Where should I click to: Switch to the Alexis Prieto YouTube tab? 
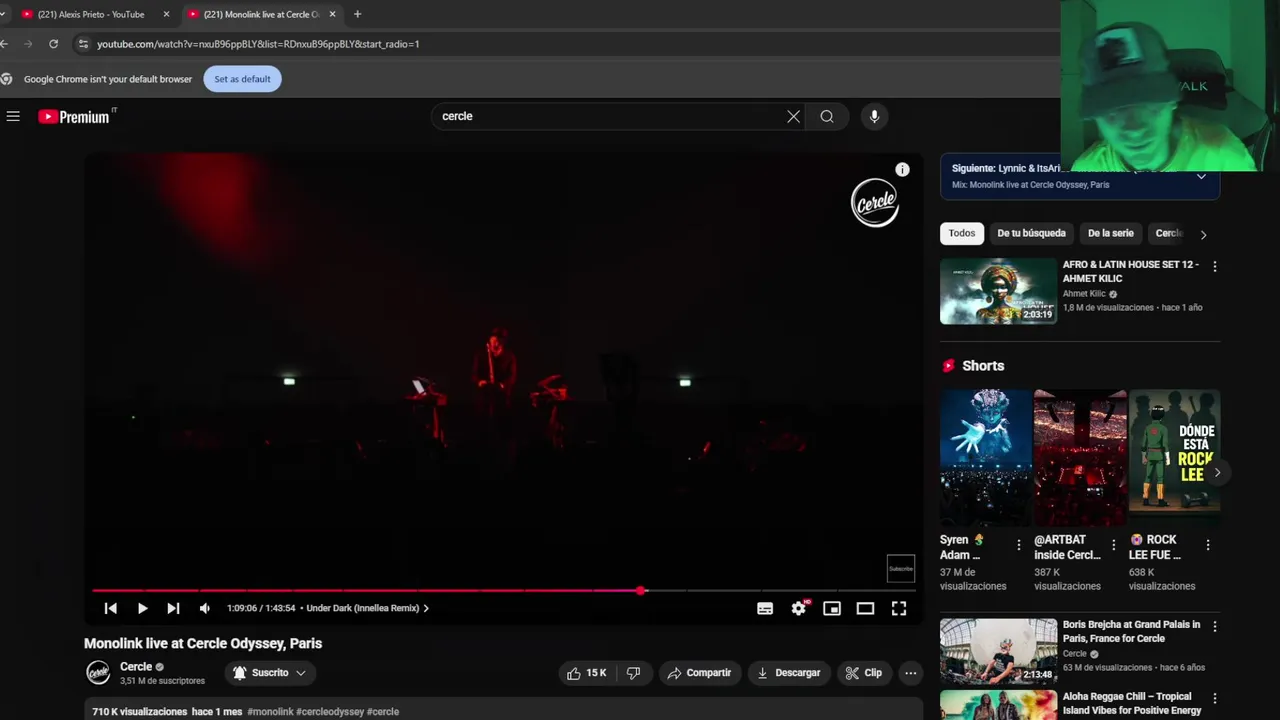click(90, 14)
